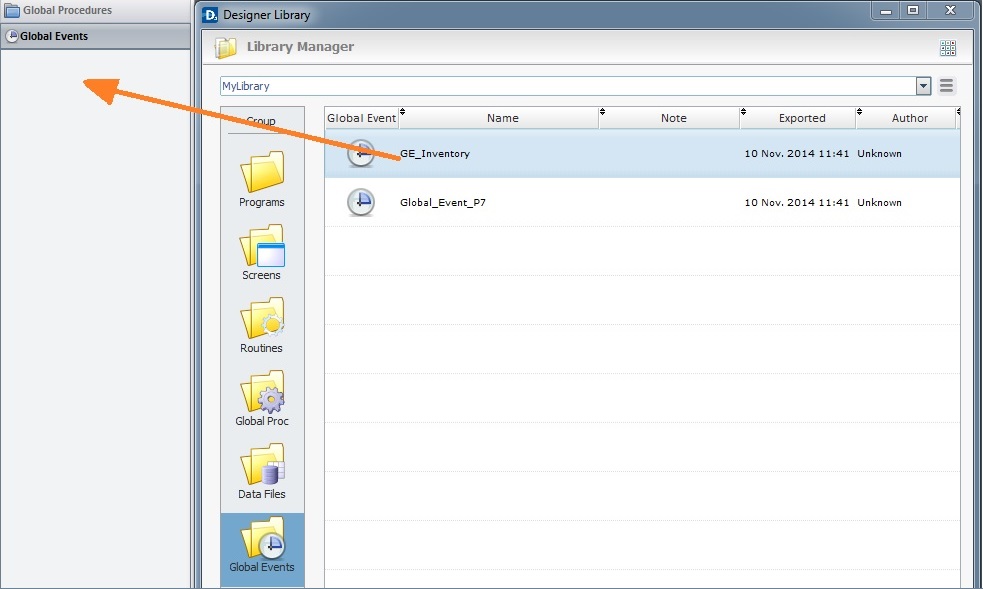The width and height of the screenshot is (983, 589).
Task: Select Global Events in the left panel
Action: [95, 36]
